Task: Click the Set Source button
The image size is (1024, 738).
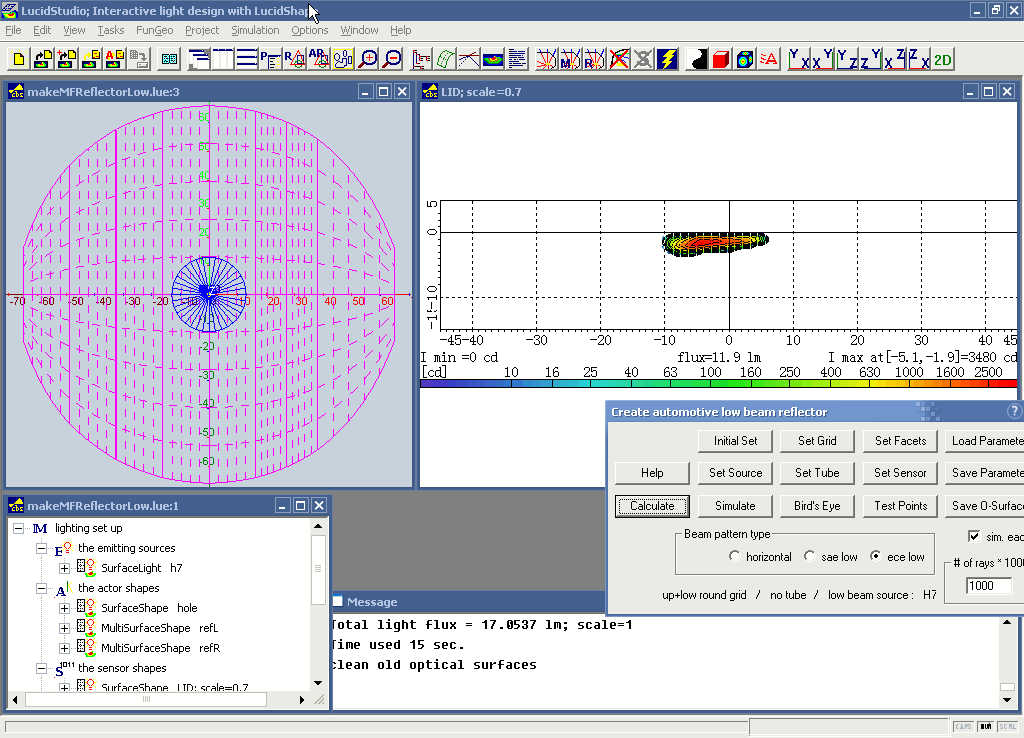Action: coord(735,473)
